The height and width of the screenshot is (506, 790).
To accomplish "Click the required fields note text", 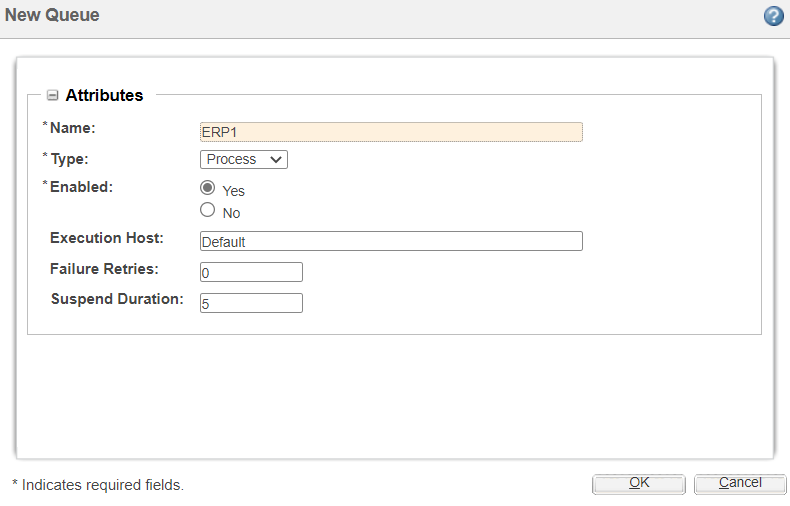I will pyautogui.click(x=98, y=485).
